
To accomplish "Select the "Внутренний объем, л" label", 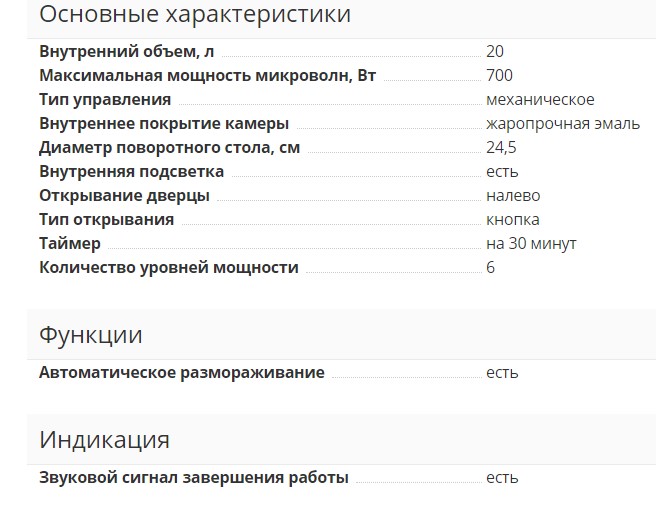I will coord(127,52).
